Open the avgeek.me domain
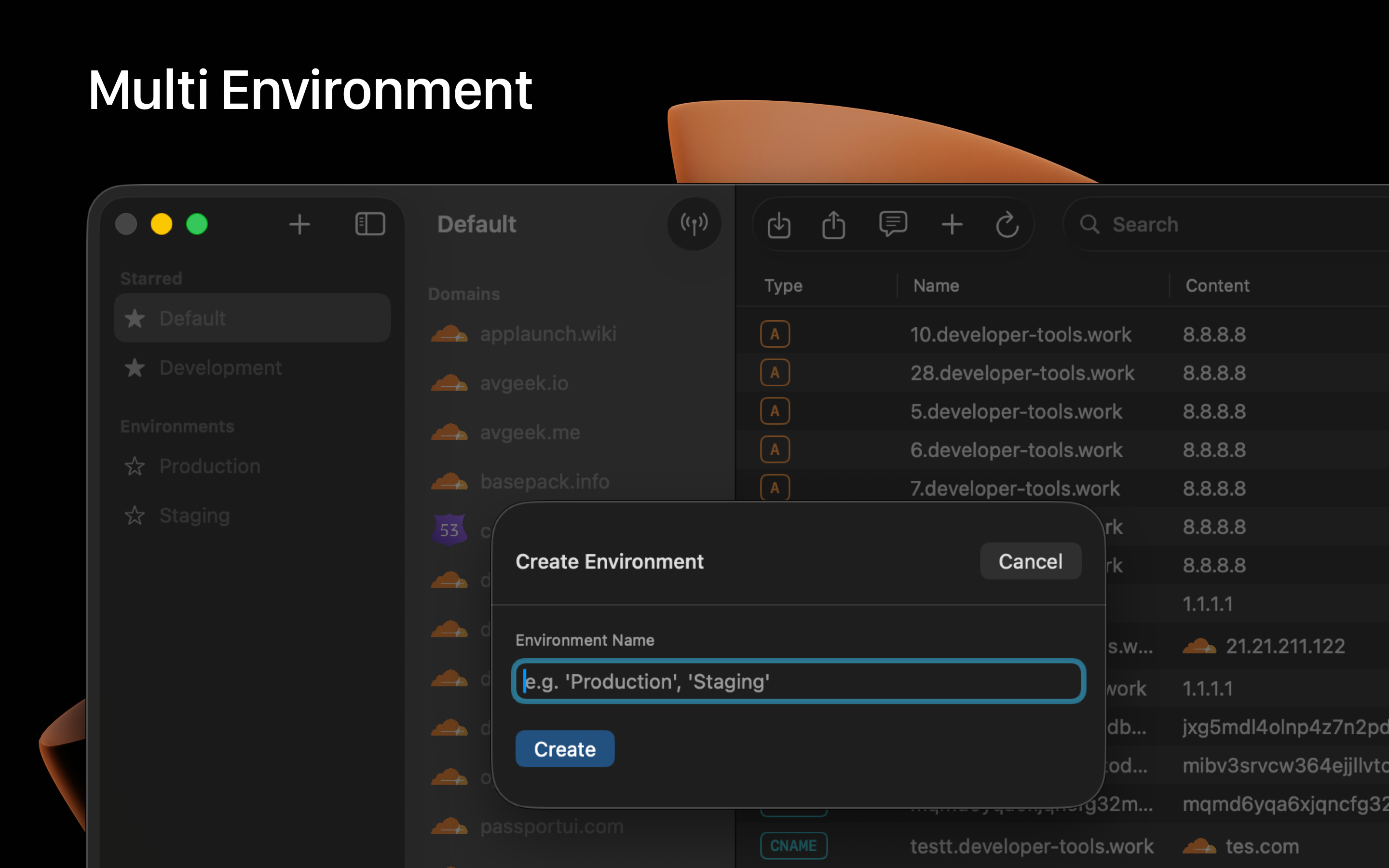 (x=530, y=432)
